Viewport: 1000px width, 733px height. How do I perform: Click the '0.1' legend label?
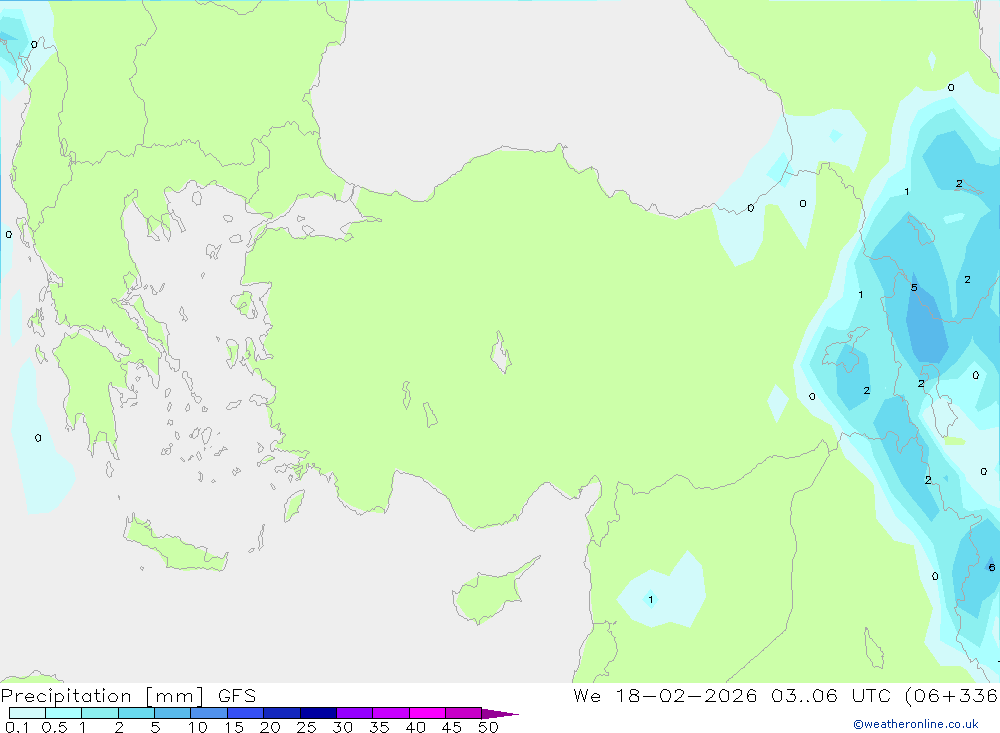pos(17,727)
